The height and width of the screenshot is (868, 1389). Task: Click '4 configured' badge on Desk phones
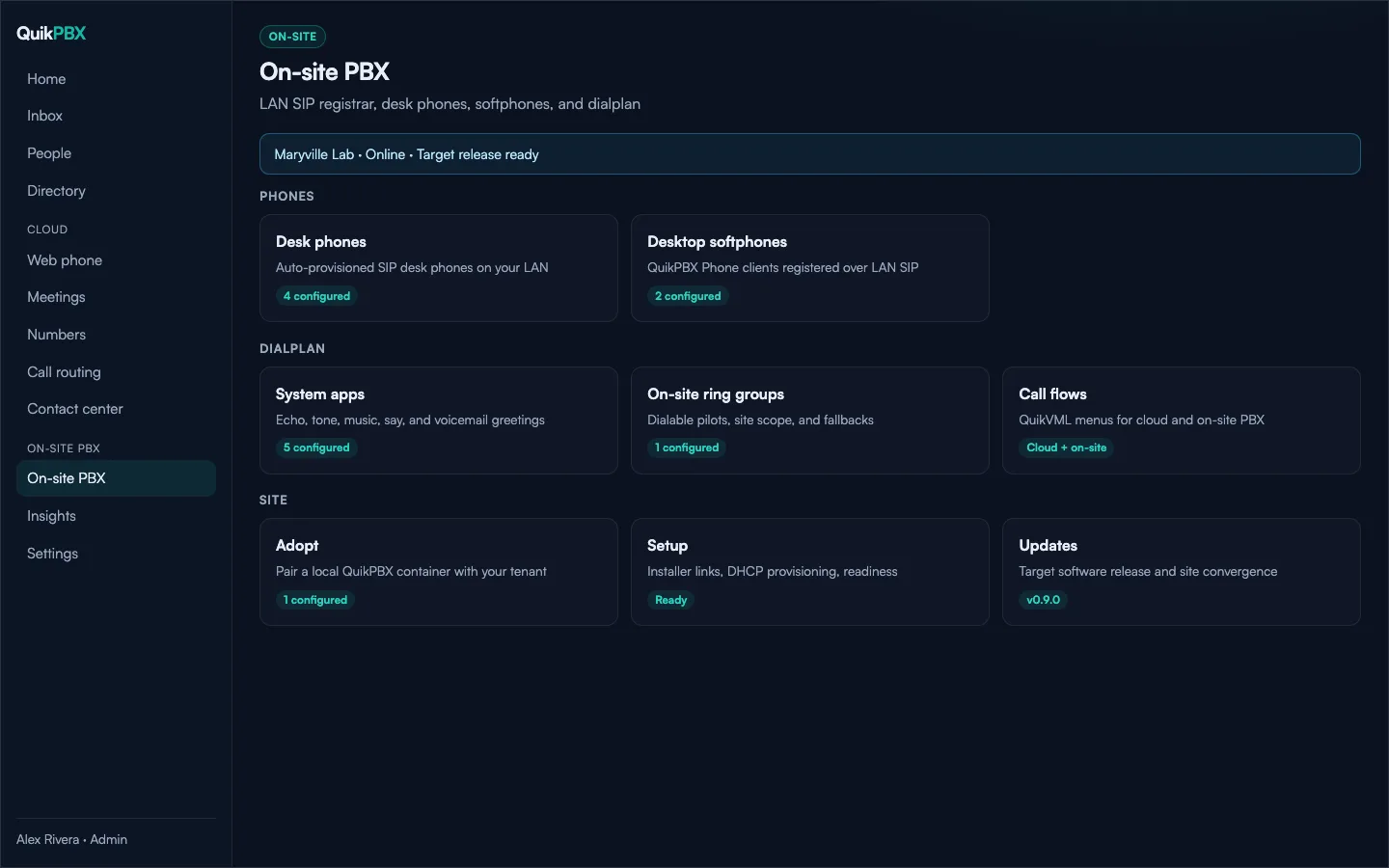tap(316, 296)
